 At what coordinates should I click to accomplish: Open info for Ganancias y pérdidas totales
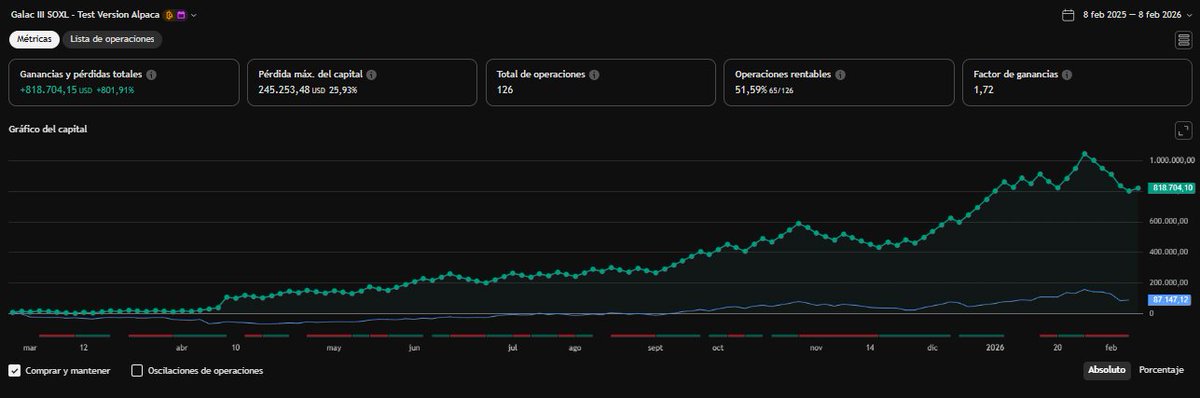pyautogui.click(x=151, y=75)
